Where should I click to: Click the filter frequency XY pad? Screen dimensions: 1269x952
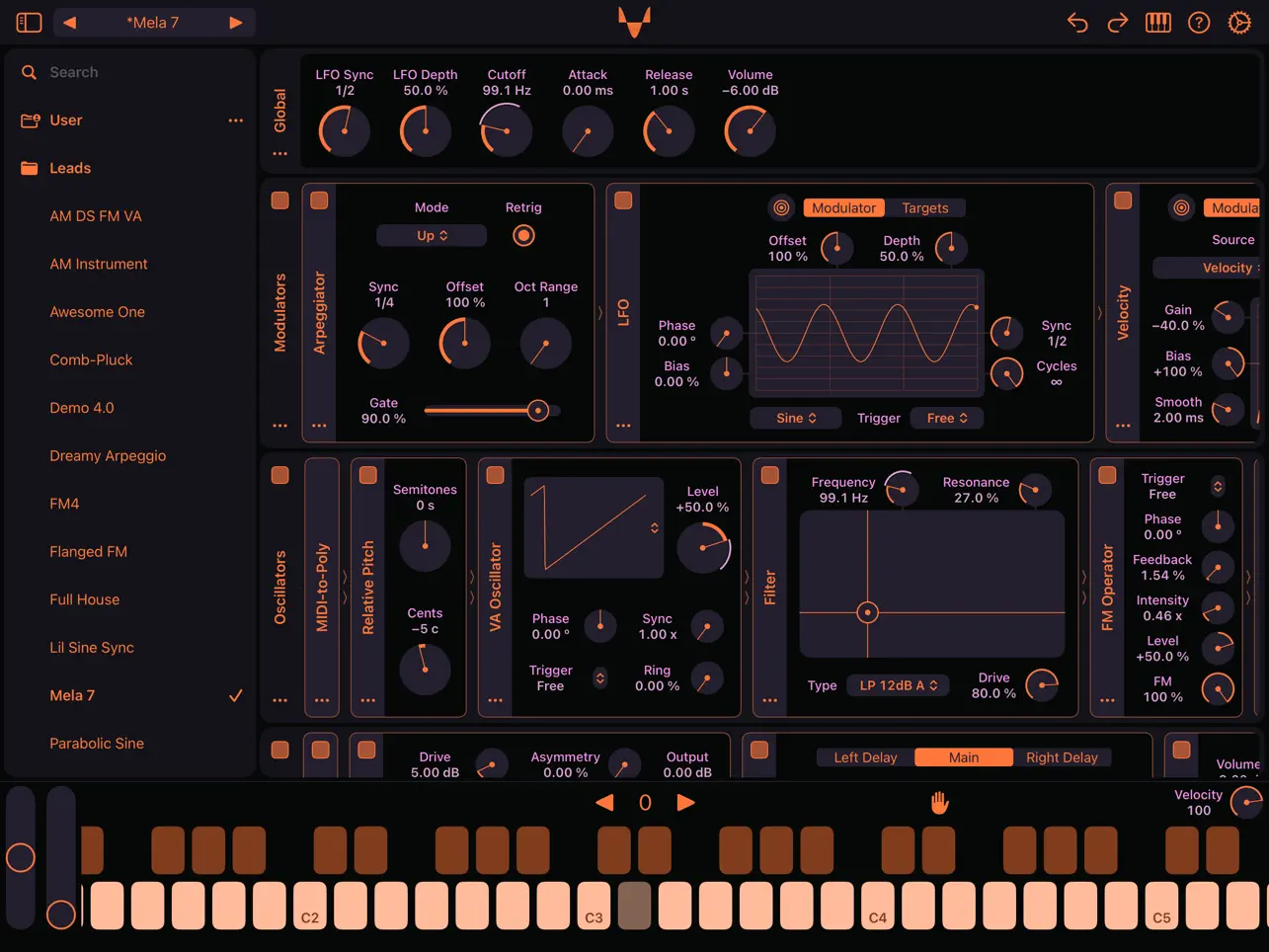point(931,584)
